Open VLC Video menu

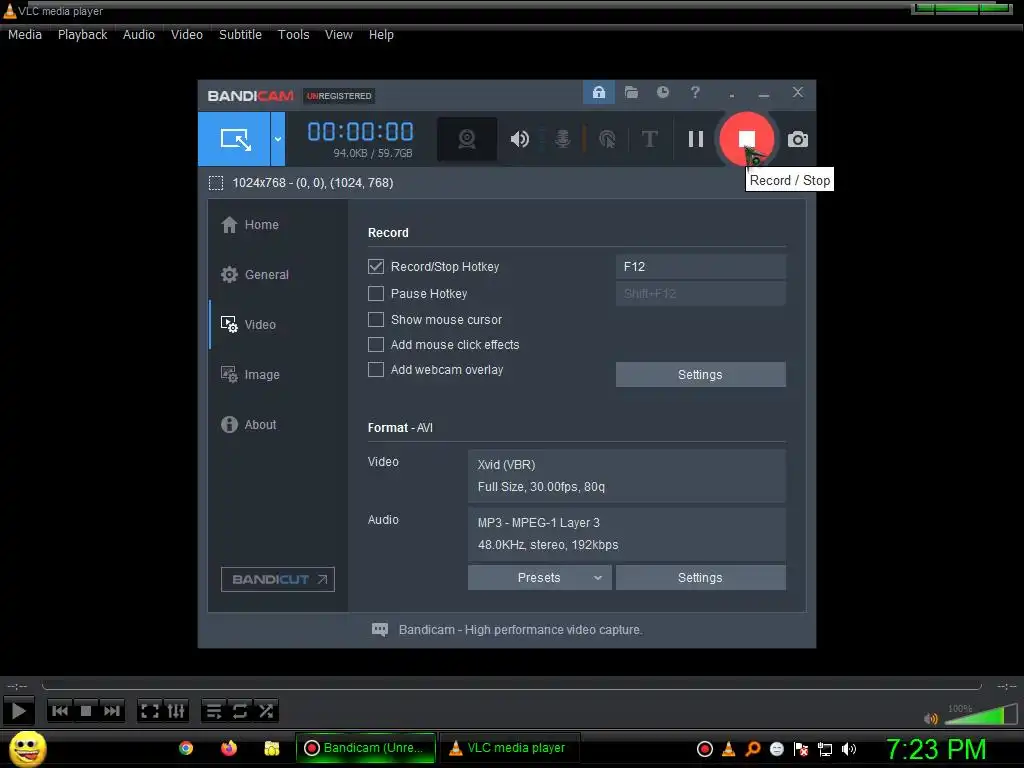(187, 35)
